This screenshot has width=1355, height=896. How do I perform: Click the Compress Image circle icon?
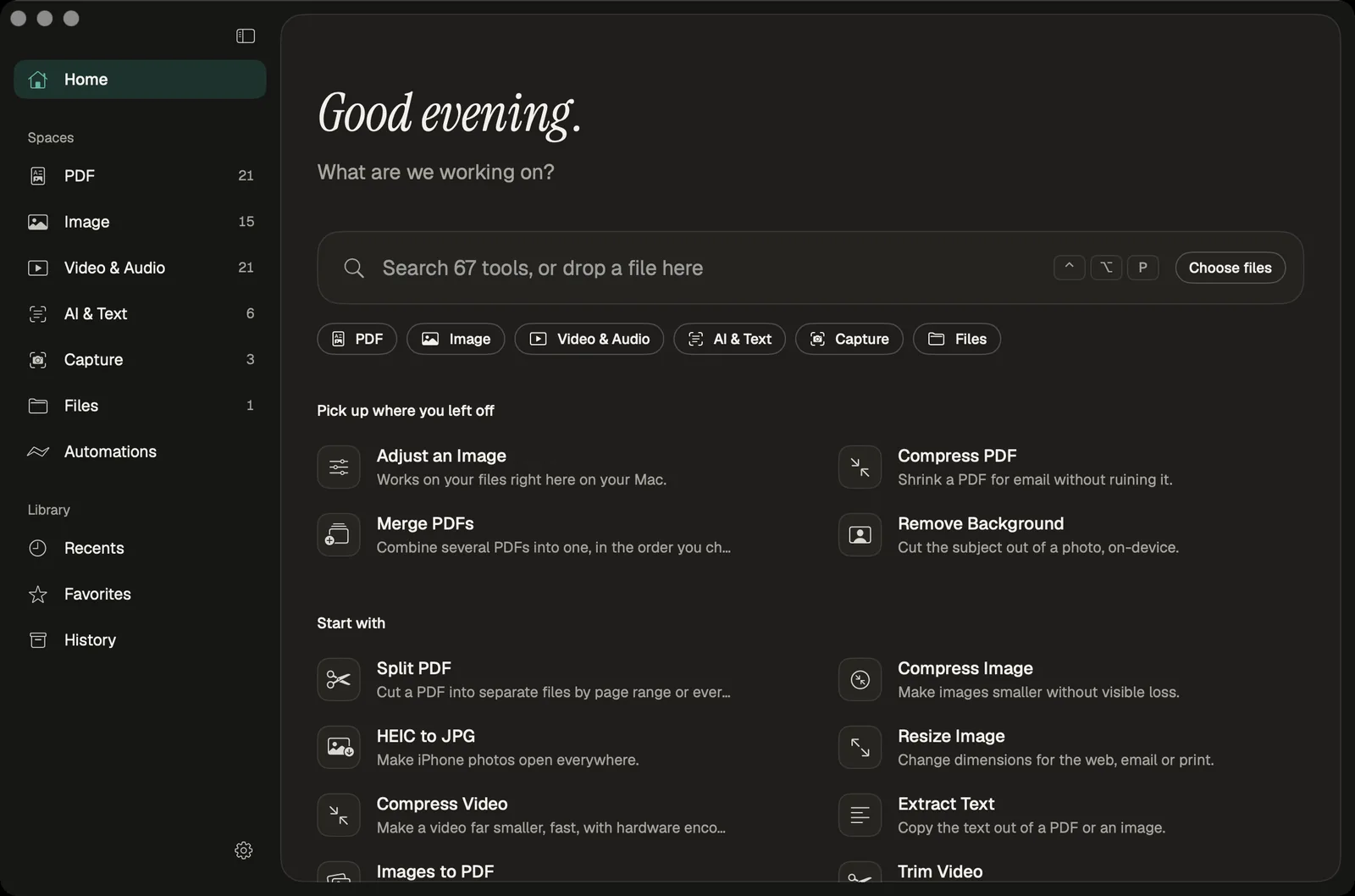860,679
